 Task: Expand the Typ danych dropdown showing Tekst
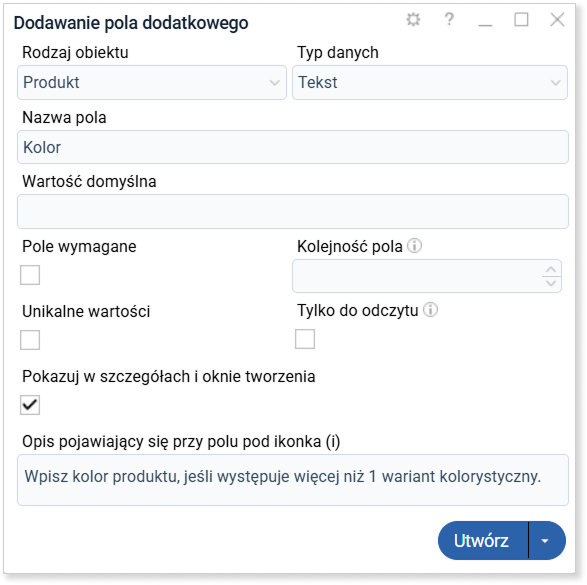coord(430,82)
